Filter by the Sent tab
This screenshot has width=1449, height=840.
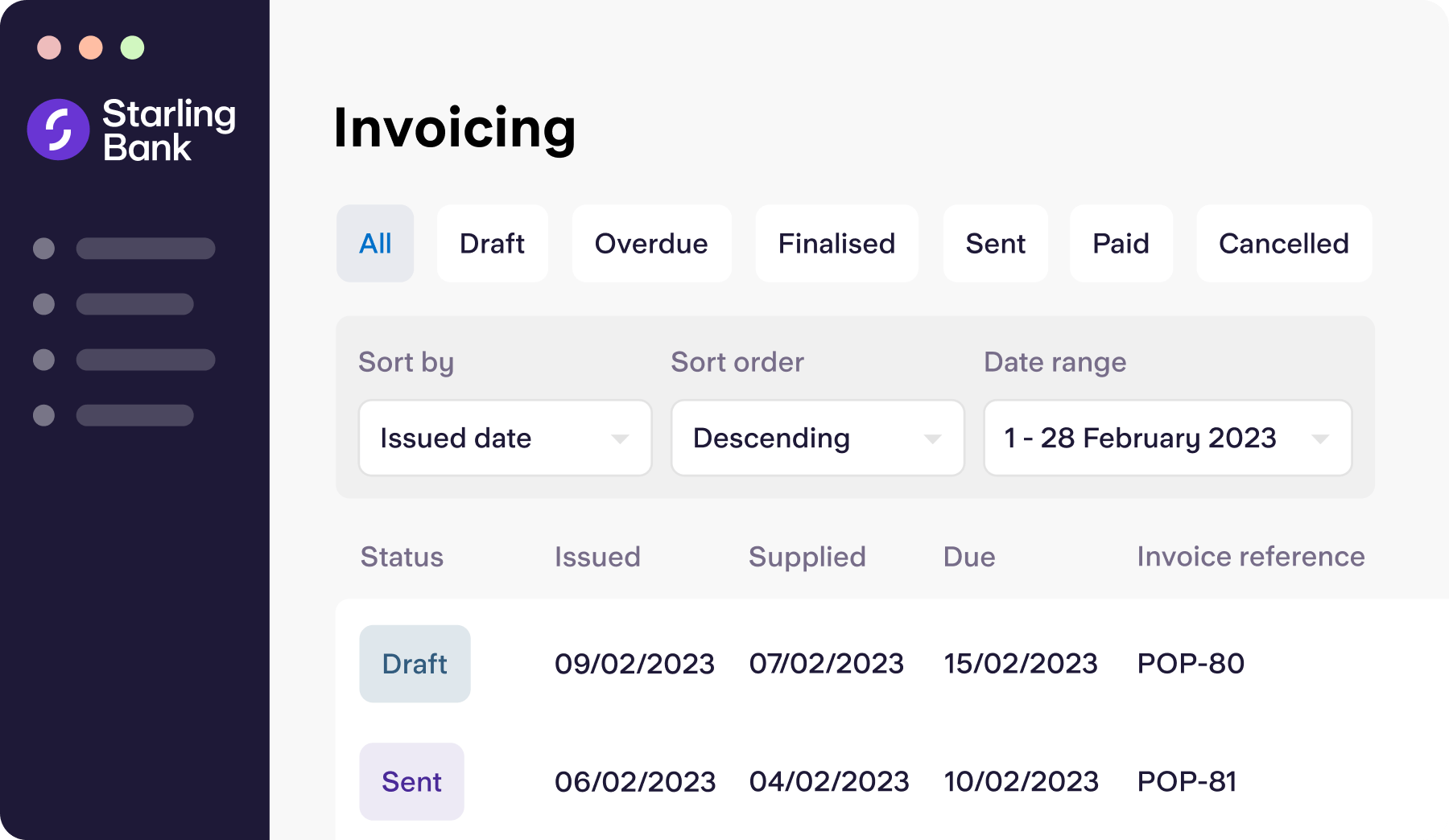[995, 243]
